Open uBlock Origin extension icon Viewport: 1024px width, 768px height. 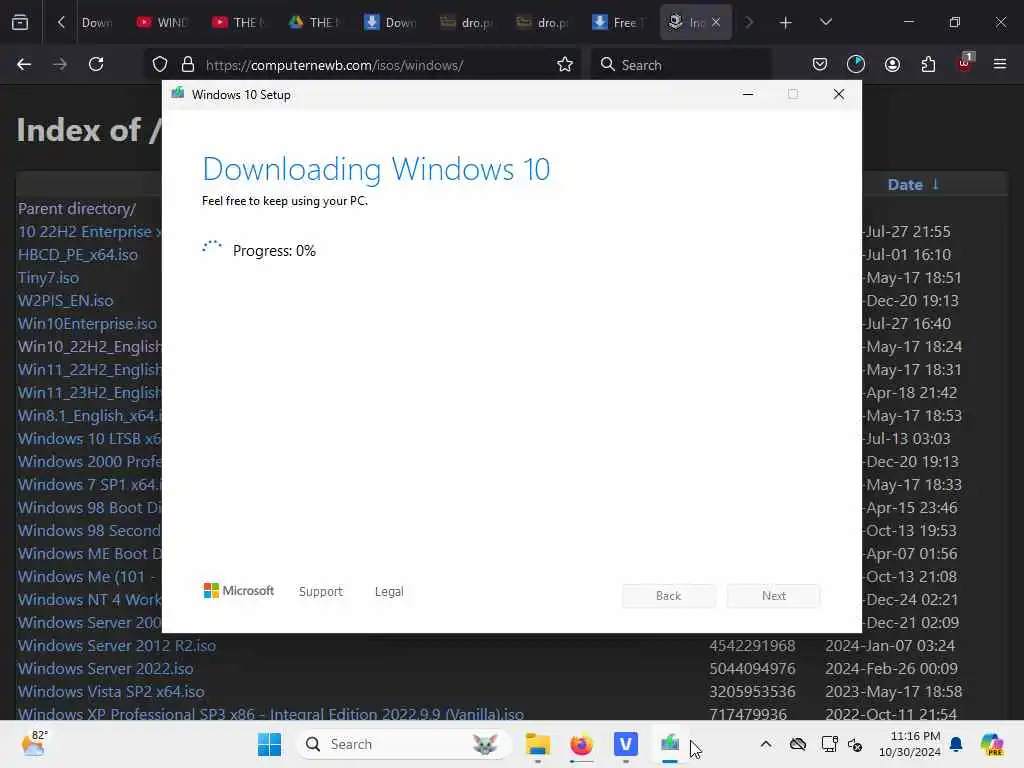(965, 63)
